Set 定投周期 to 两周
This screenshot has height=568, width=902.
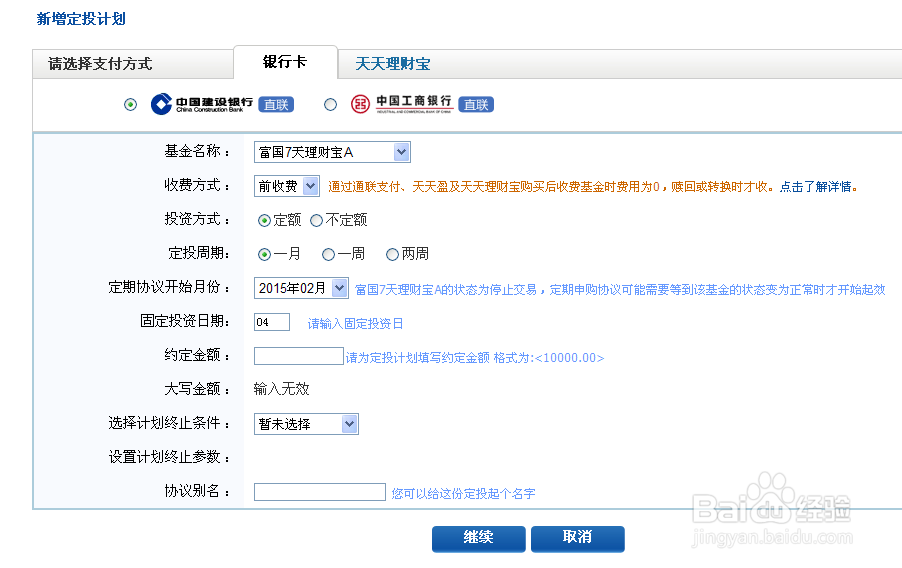click(392, 254)
